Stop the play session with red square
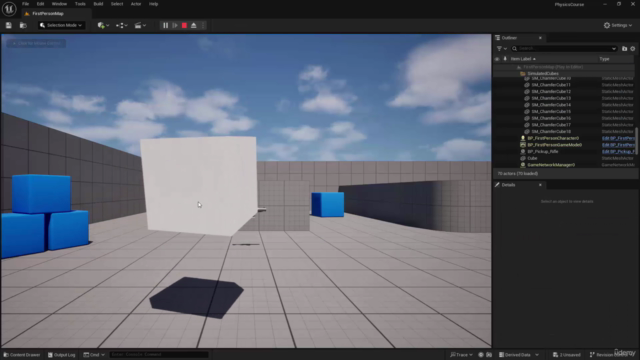 [x=184, y=25]
